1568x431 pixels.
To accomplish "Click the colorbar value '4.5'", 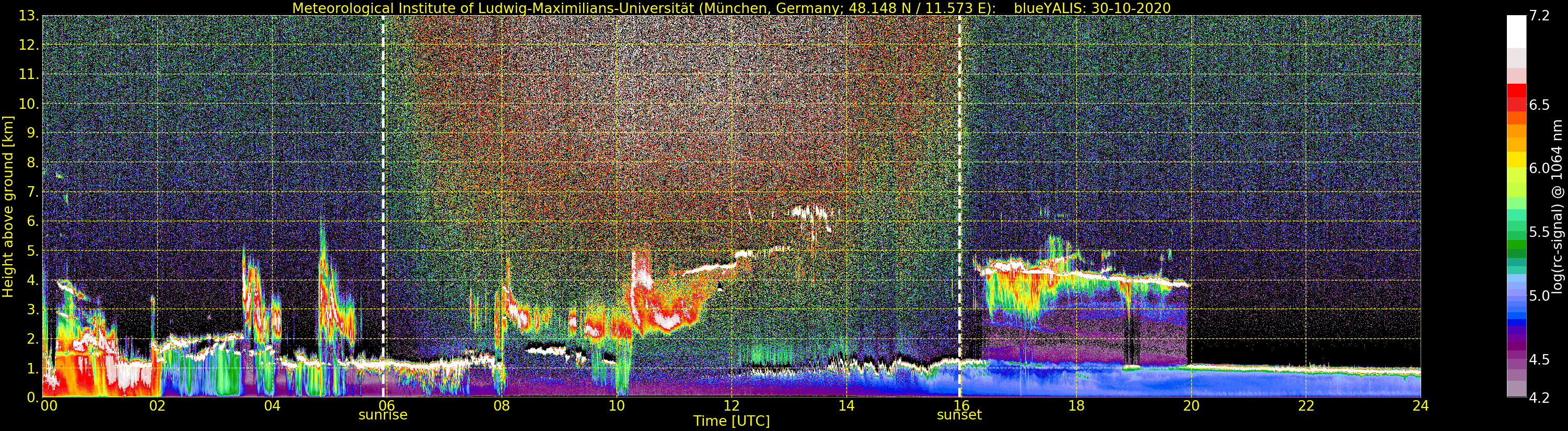I will [x=1539, y=359].
